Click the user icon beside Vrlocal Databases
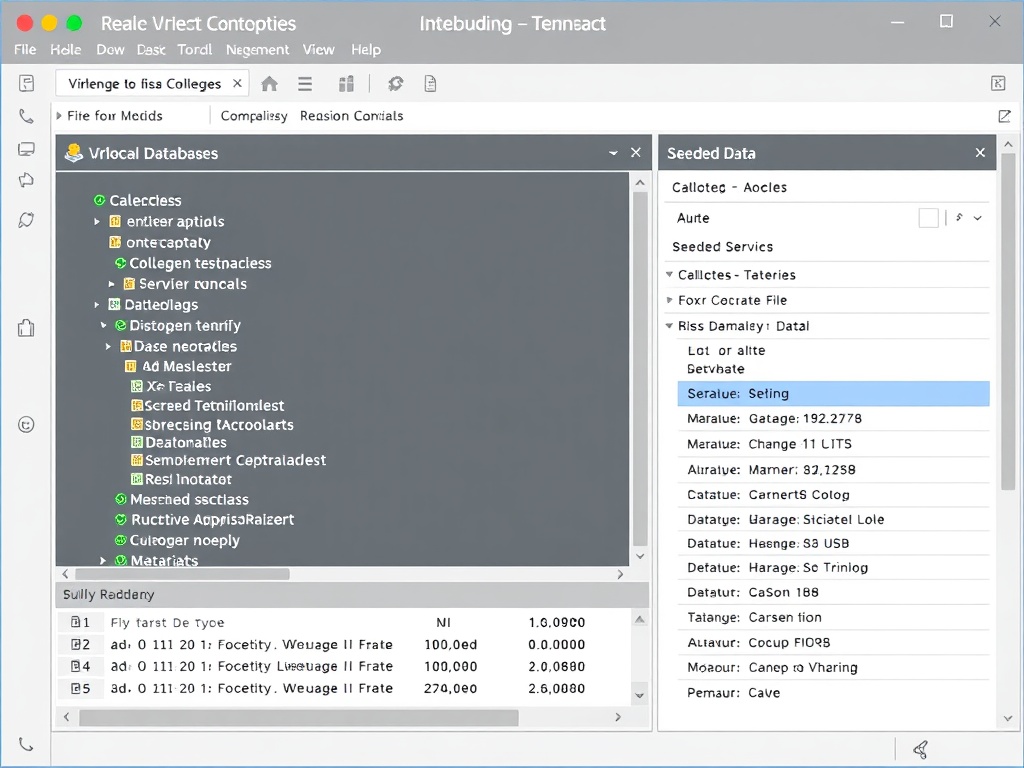The height and width of the screenshot is (768, 1024). click(x=73, y=152)
